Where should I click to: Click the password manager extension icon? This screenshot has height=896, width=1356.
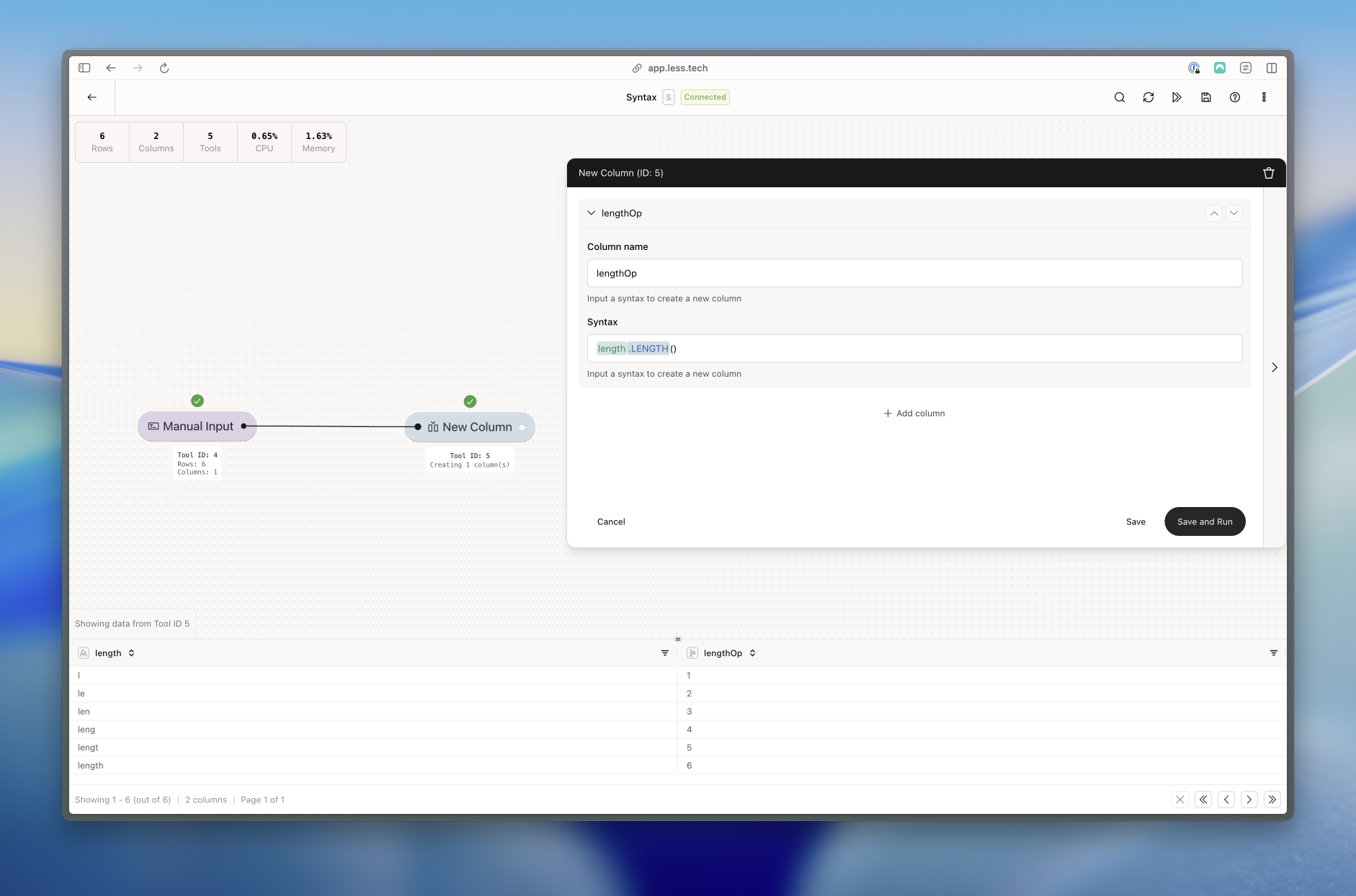coord(1194,68)
